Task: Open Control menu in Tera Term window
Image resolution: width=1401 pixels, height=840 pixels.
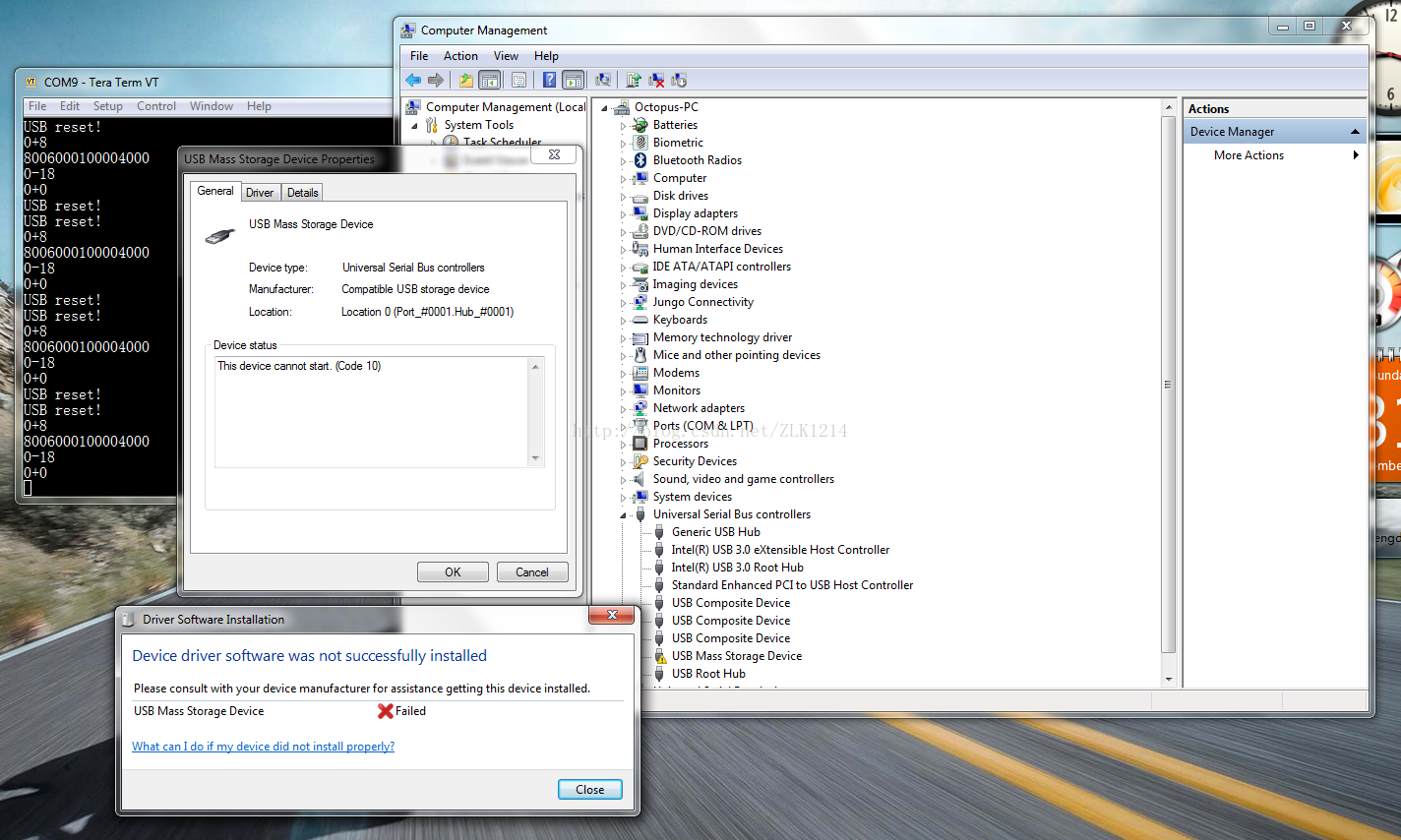Action: (156, 106)
